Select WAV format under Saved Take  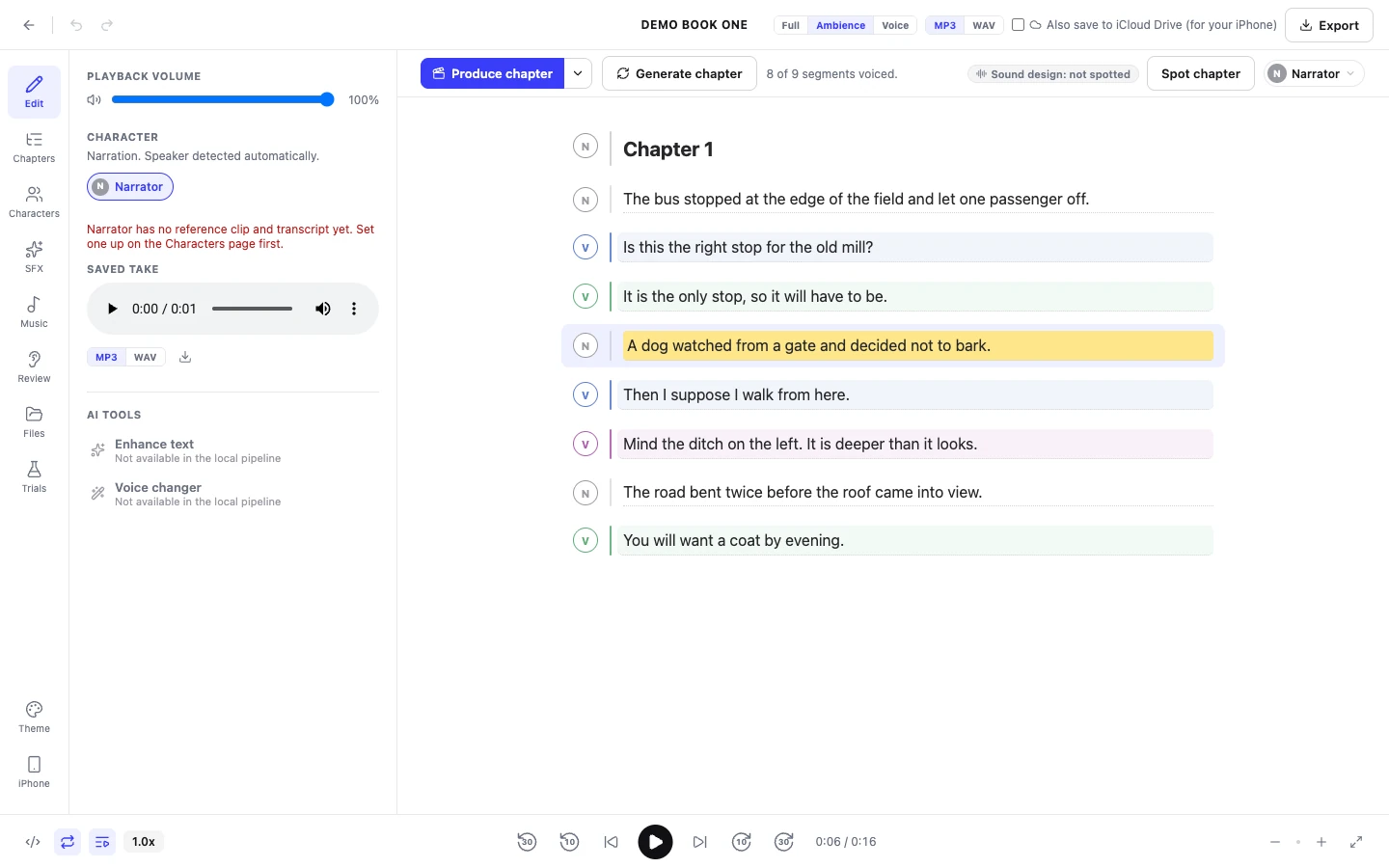point(146,357)
